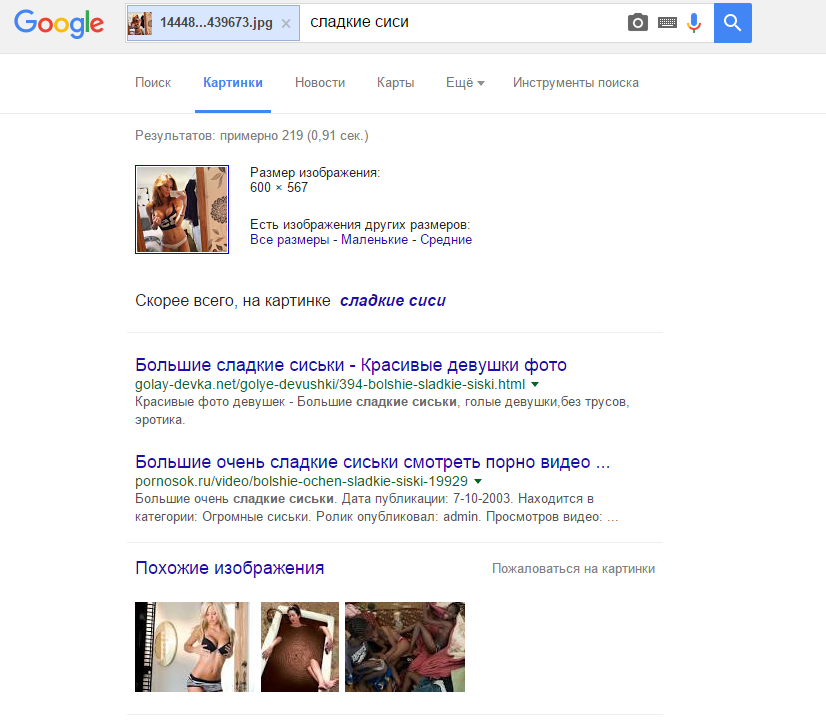Start voice search with the microphone icon

tap(694, 23)
